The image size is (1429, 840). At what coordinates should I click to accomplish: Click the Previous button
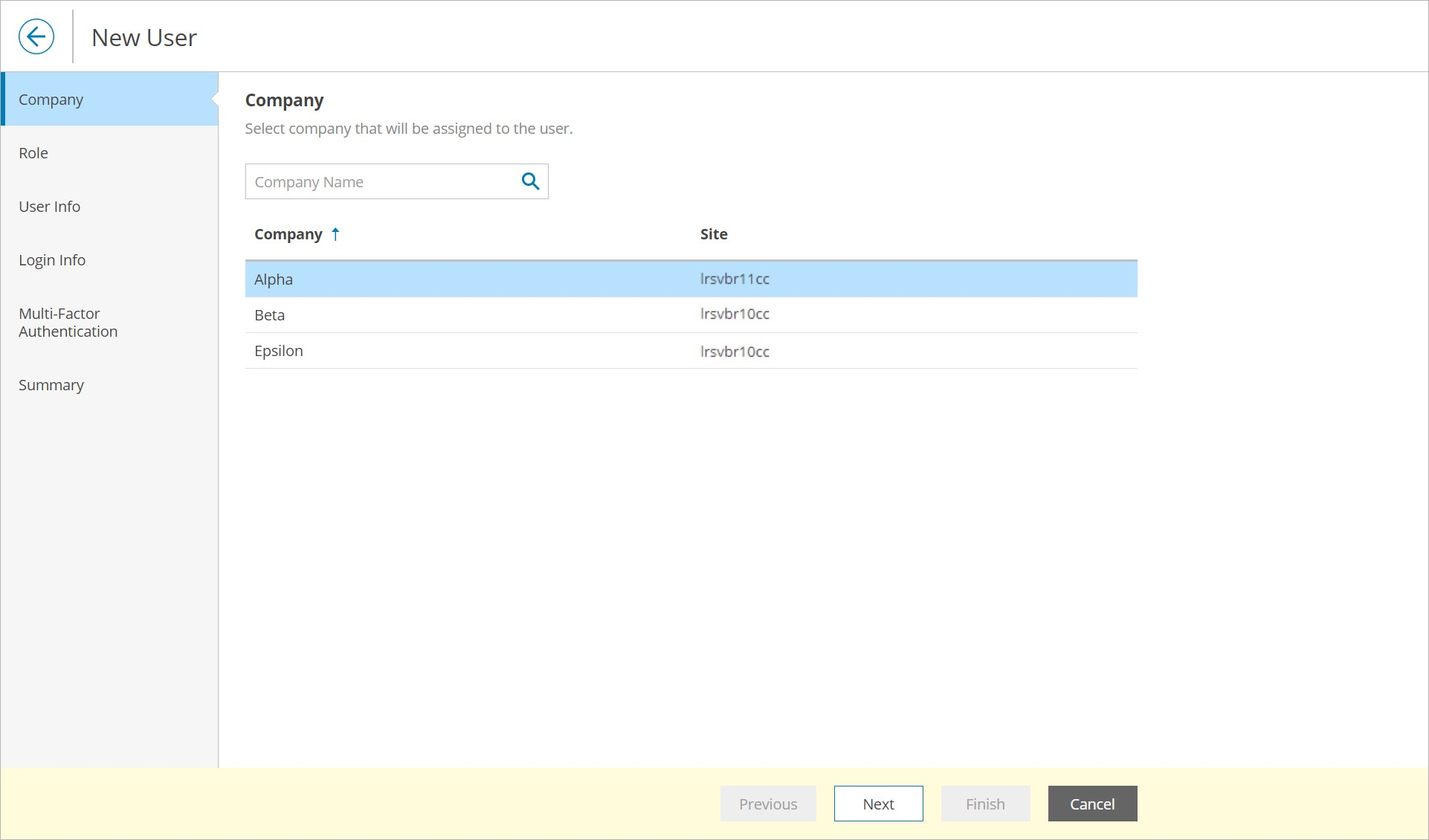coord(767,804)
